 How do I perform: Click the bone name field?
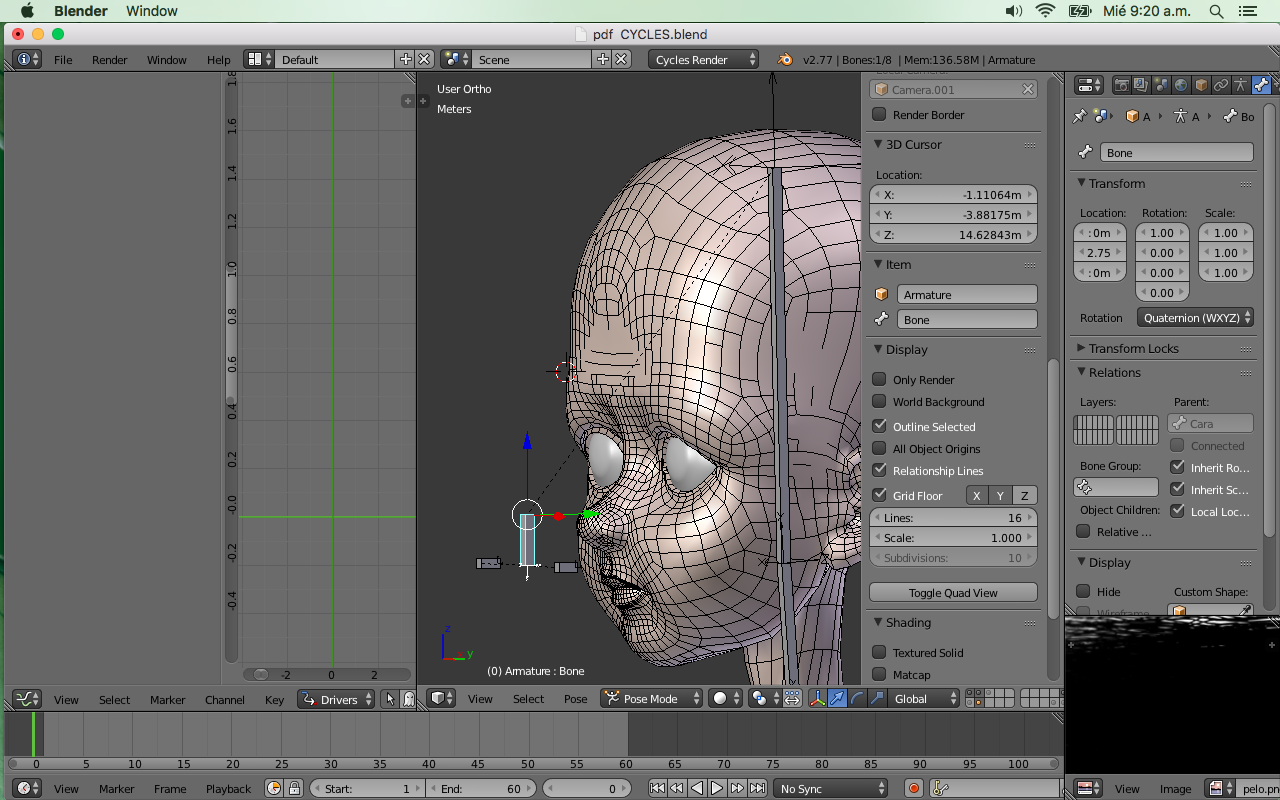pos(1176,152)
